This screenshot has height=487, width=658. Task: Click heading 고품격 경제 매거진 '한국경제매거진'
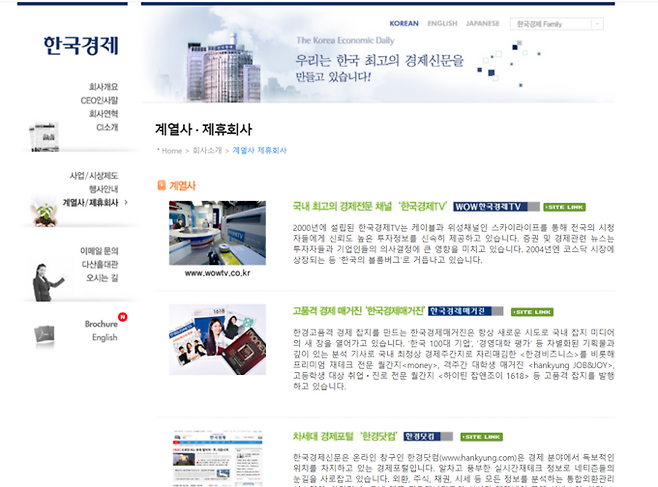[x=359, y=311]
